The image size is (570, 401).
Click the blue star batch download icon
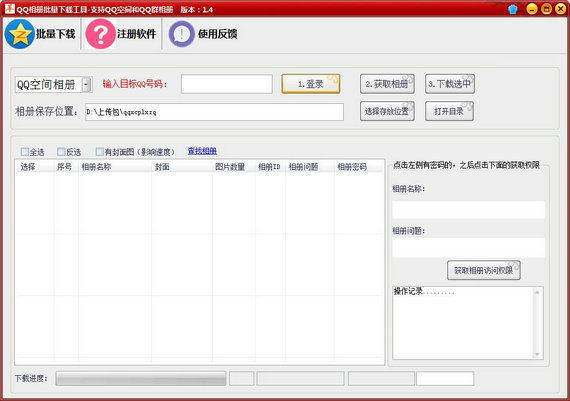point(20,34)
